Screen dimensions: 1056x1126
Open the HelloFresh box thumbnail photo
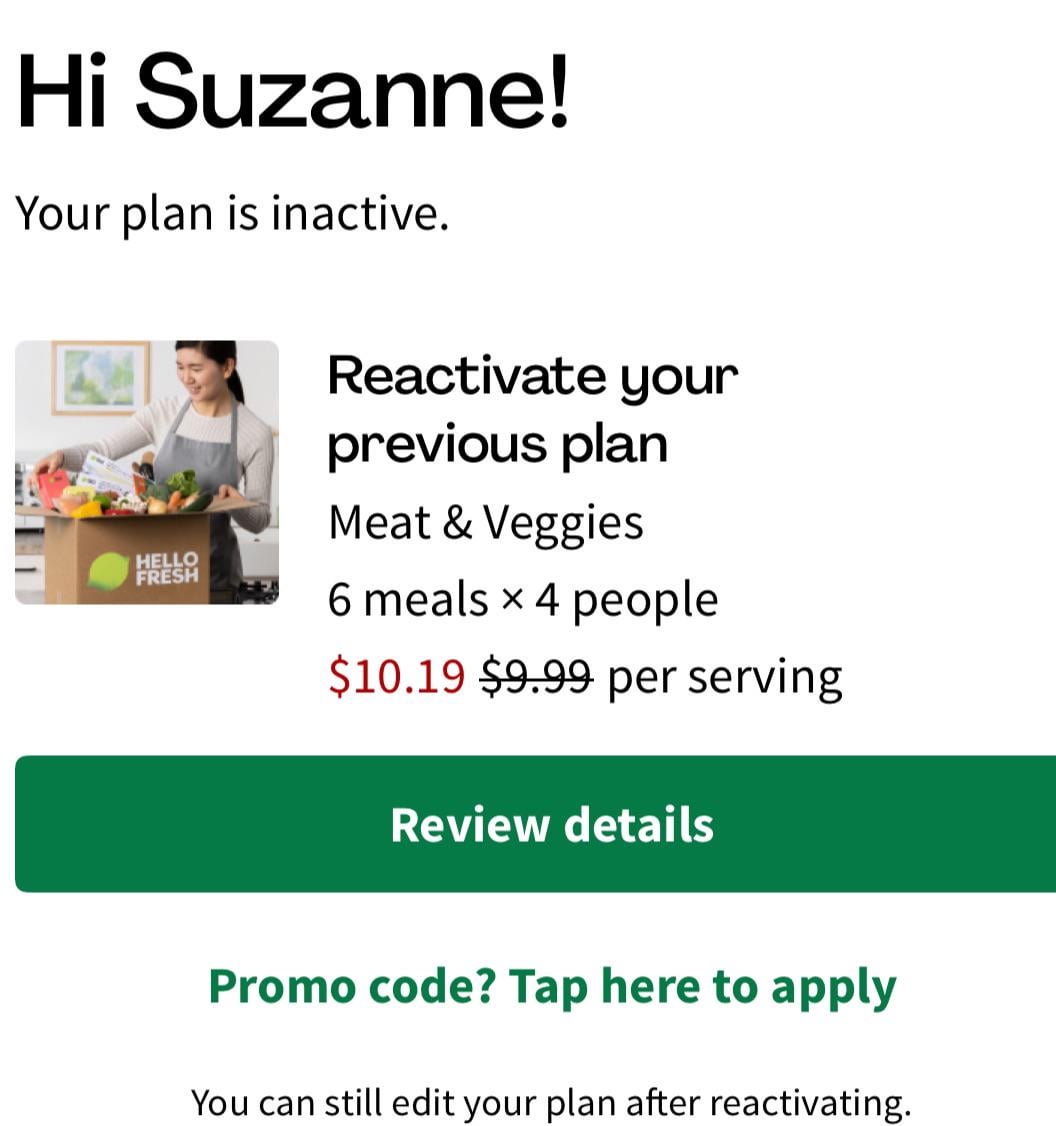[147, 472]
